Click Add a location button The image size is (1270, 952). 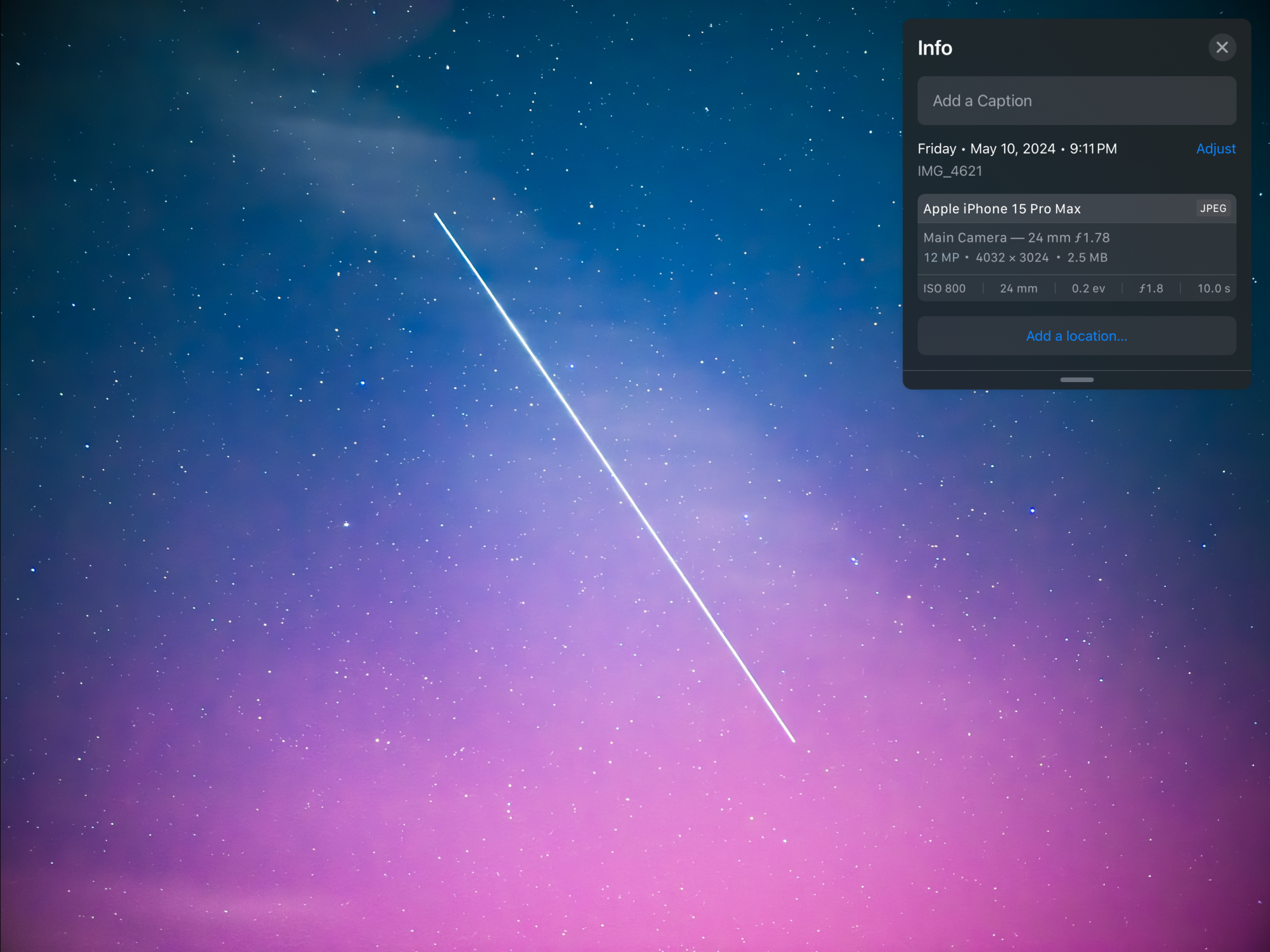1076,336
